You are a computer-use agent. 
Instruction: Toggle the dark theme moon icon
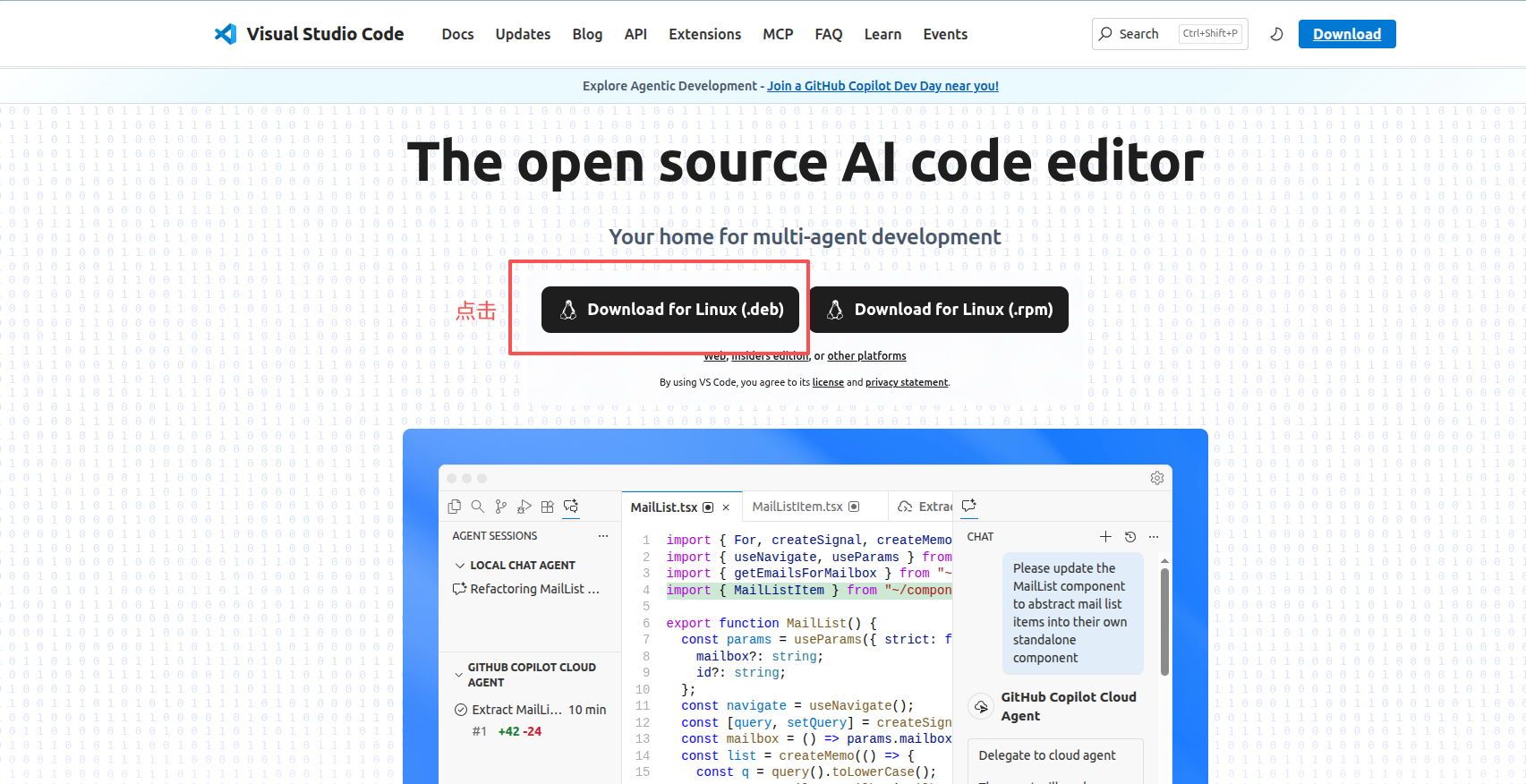1277,34
